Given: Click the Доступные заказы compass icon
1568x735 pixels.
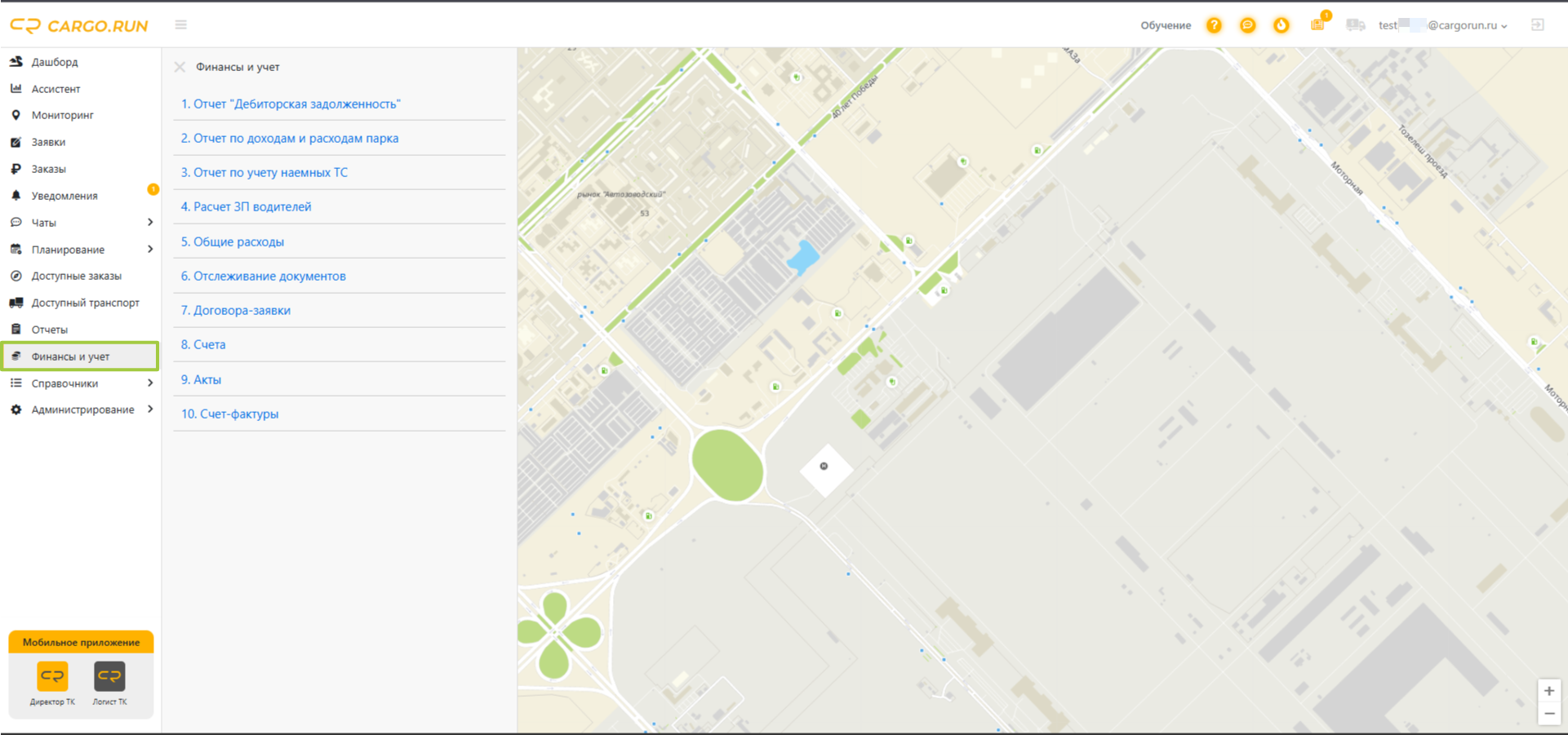Looking at the screenshot, I should (16, 276).
